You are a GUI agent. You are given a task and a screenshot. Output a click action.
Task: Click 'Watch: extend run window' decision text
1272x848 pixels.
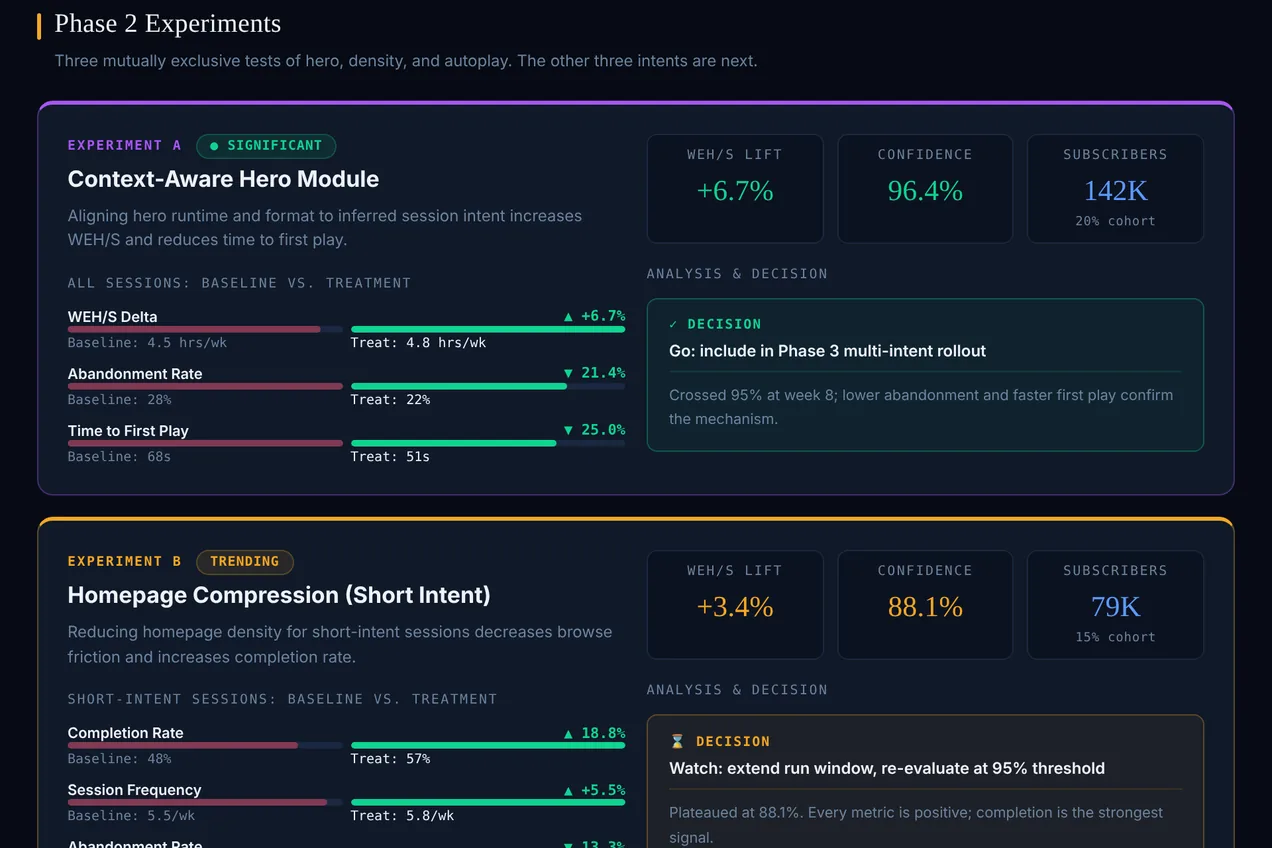(x=887, y=768)
